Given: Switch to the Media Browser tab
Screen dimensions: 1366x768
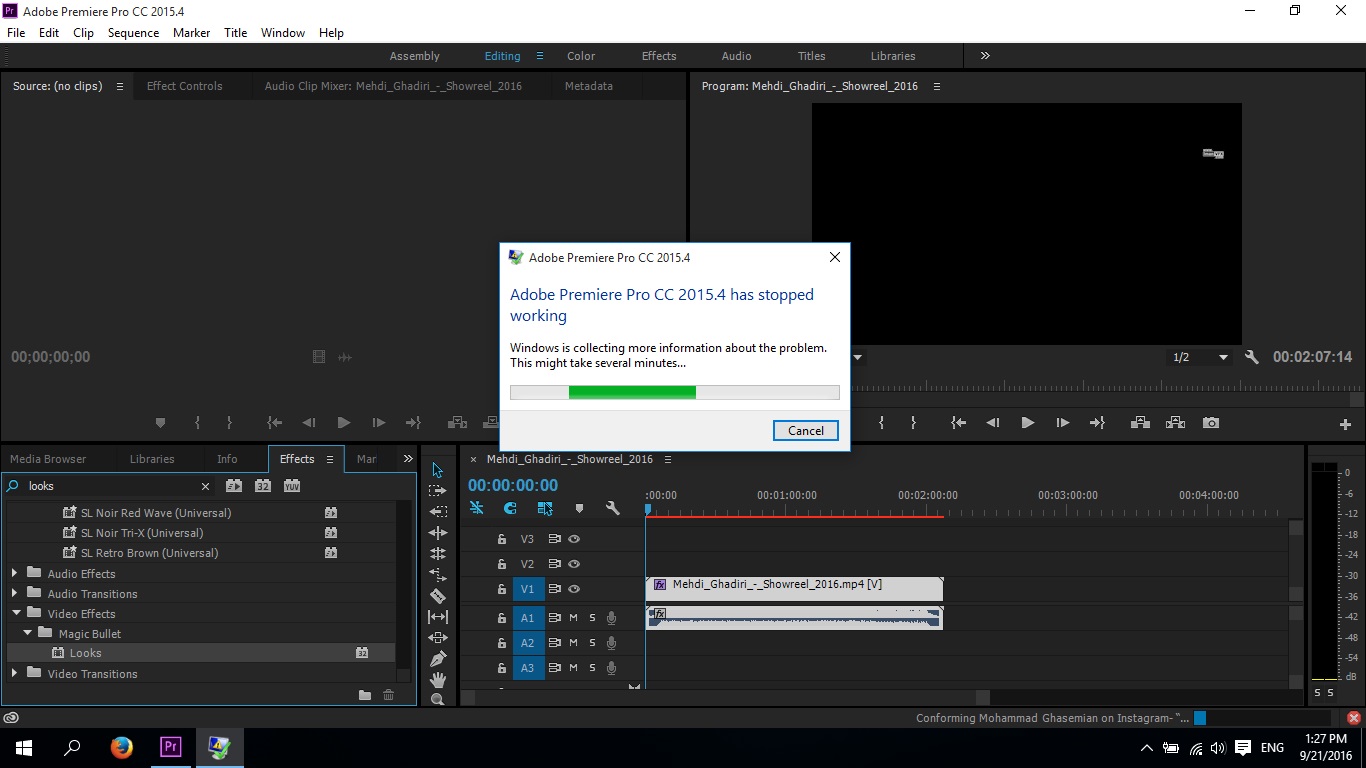Looking at the screenshot, I should (x=48, y=459).
